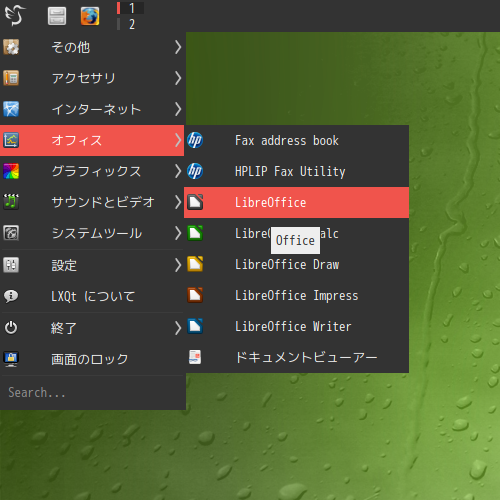Expand the システムツール submenu arrow
This screenshot has width=500, height=500.
point(178,233)
